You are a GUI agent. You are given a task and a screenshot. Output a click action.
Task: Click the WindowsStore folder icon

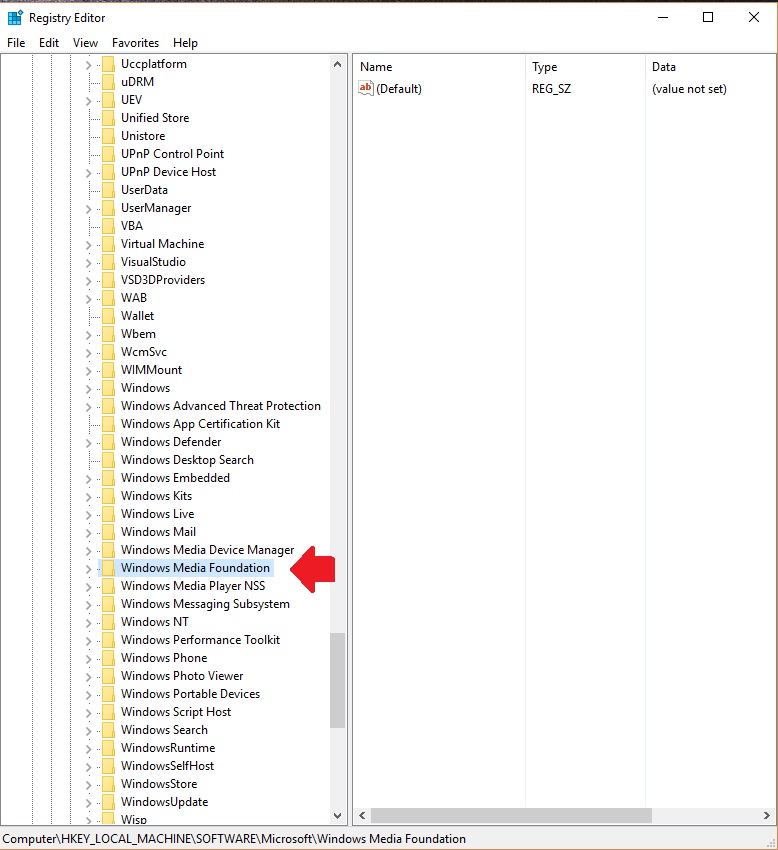click(x=108, y=784)
